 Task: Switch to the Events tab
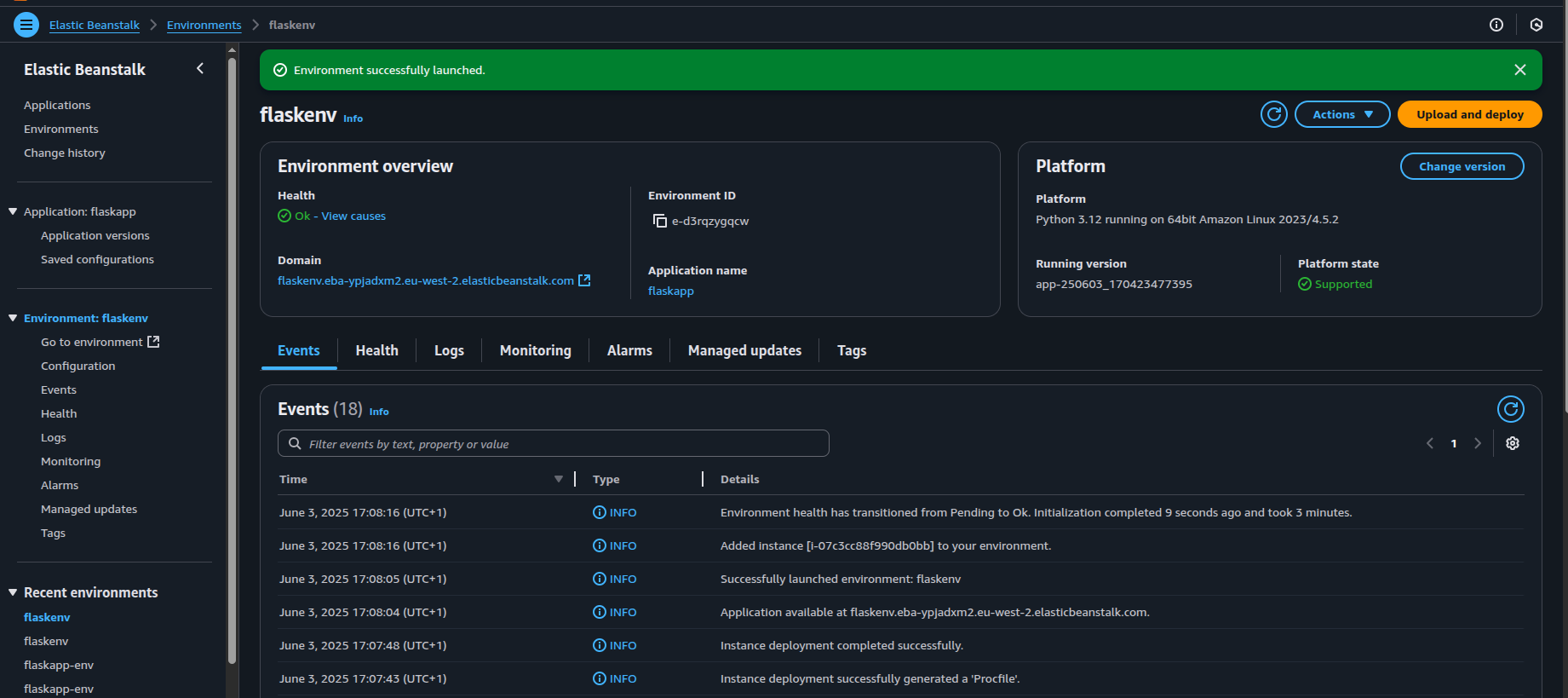click(299, 350)
